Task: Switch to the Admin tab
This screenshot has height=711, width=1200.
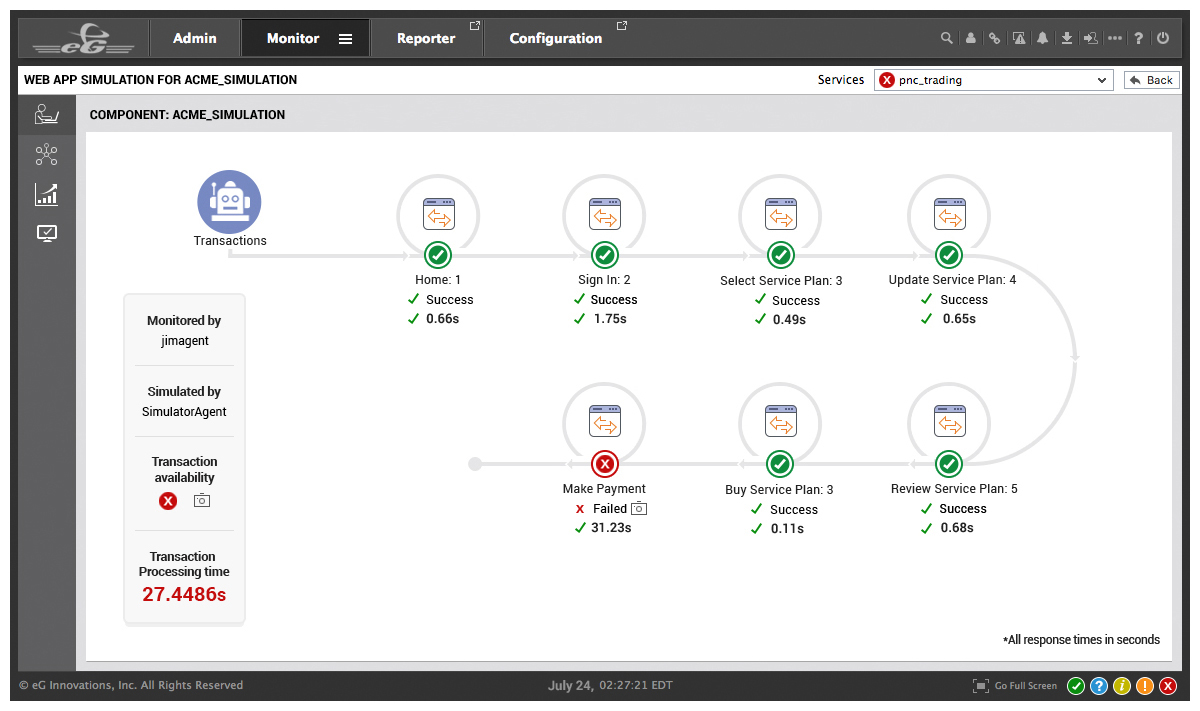Action: click(x=195, y=38)
